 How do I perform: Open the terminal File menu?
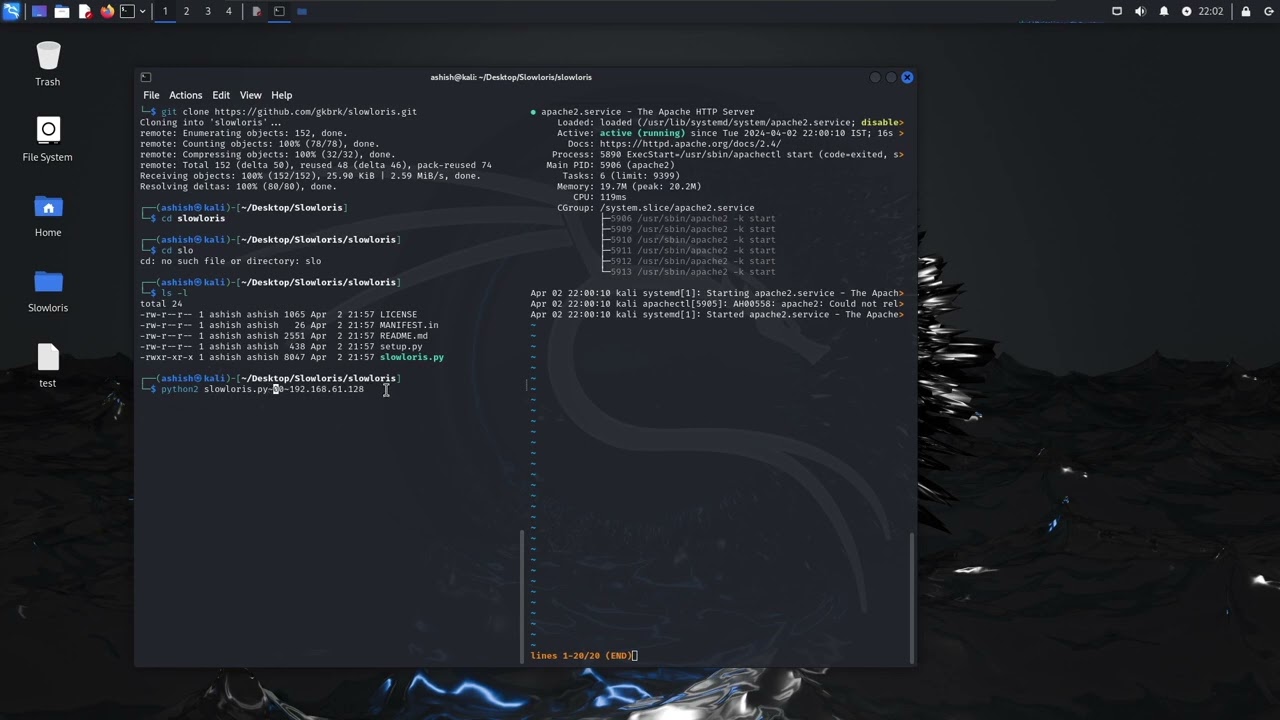(x=151, y=95)
